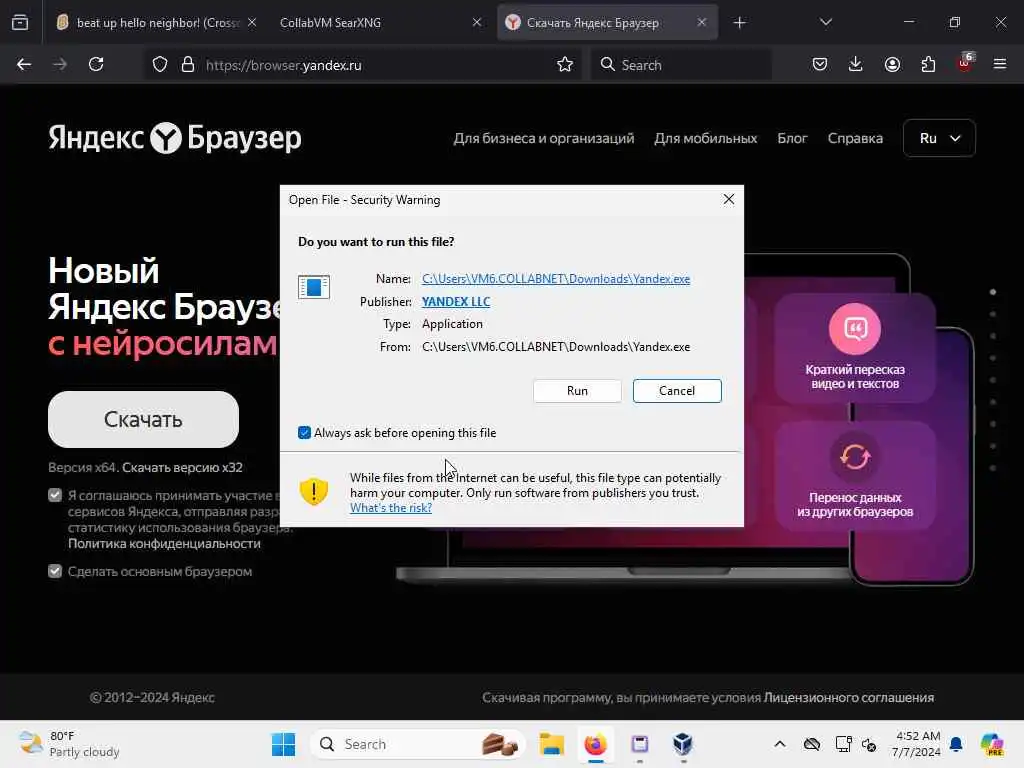Click the top page navigation dot
The width and height of the screenshot is (1024, 768).
pyautogui.click(x=993, y=292)
